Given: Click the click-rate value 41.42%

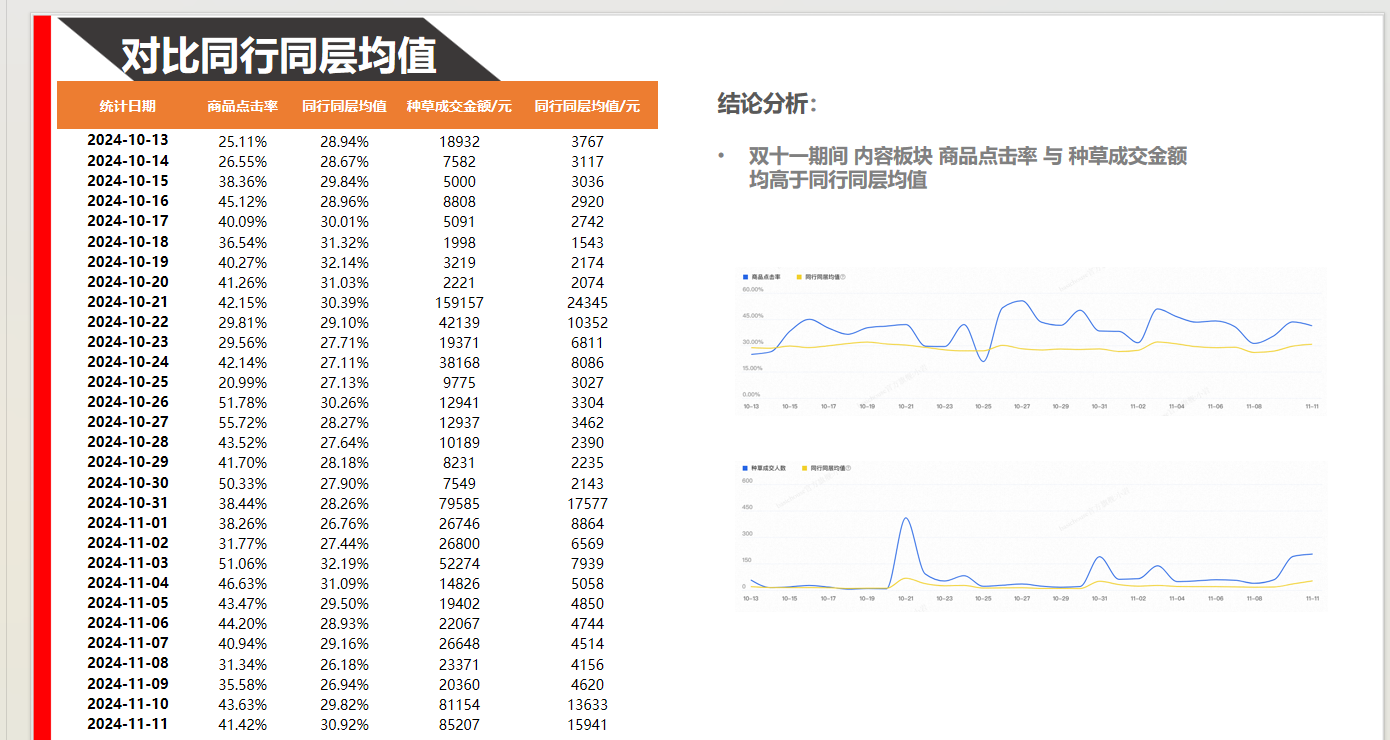Looking at the screenshot, I should pyautogui.click(x=243, y=725).
